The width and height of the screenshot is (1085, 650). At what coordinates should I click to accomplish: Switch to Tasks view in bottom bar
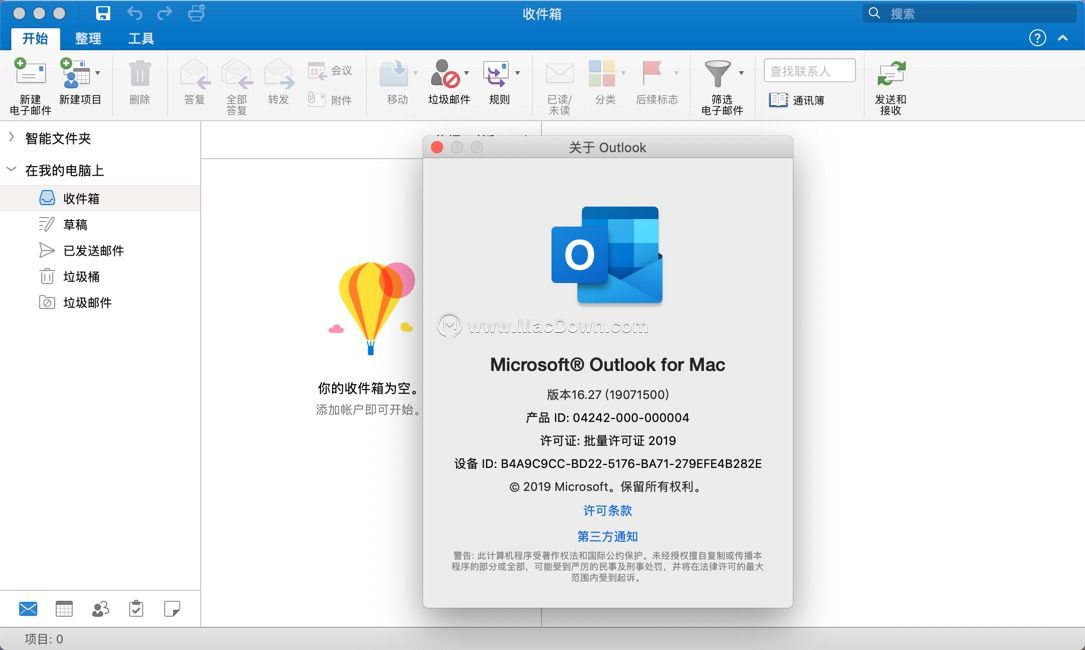pos(136,608)
